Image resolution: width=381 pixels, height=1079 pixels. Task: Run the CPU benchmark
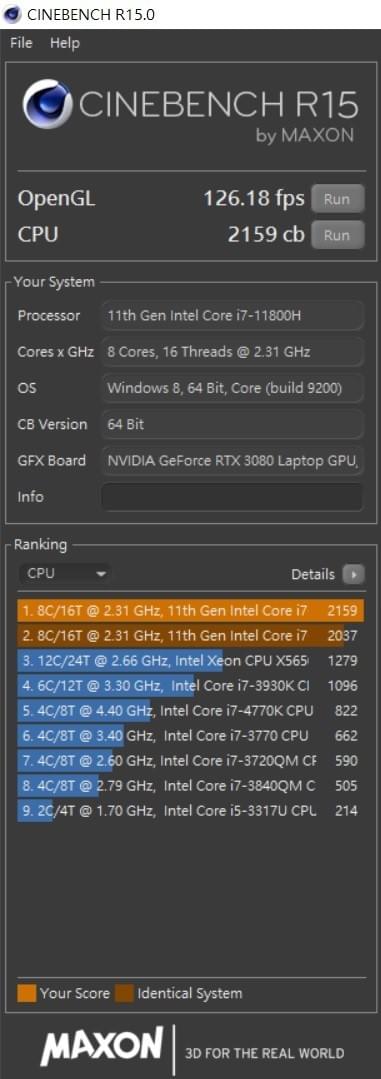[x=337, y=235]
